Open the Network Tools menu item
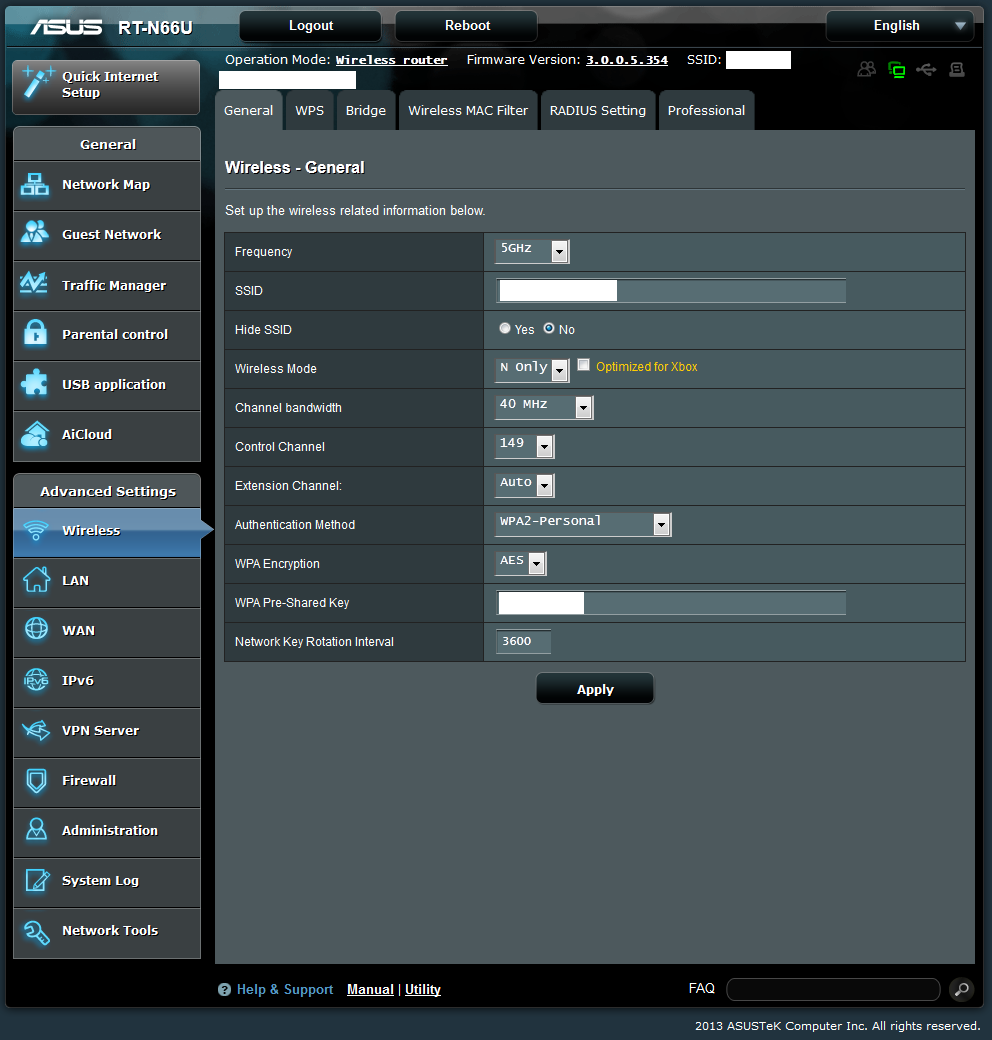Screen dimensions: 992x1040 (107, 931)
